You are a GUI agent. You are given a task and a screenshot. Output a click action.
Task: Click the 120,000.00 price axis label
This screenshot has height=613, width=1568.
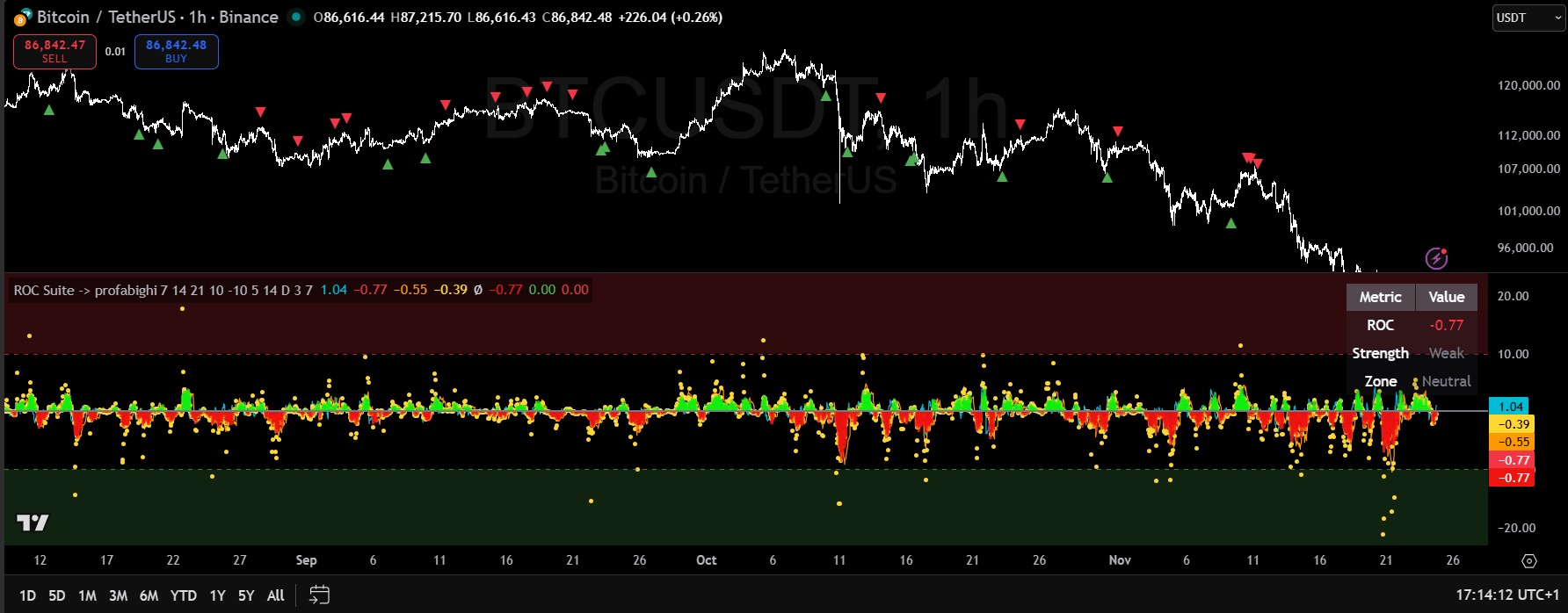[x=1528, y=85]
